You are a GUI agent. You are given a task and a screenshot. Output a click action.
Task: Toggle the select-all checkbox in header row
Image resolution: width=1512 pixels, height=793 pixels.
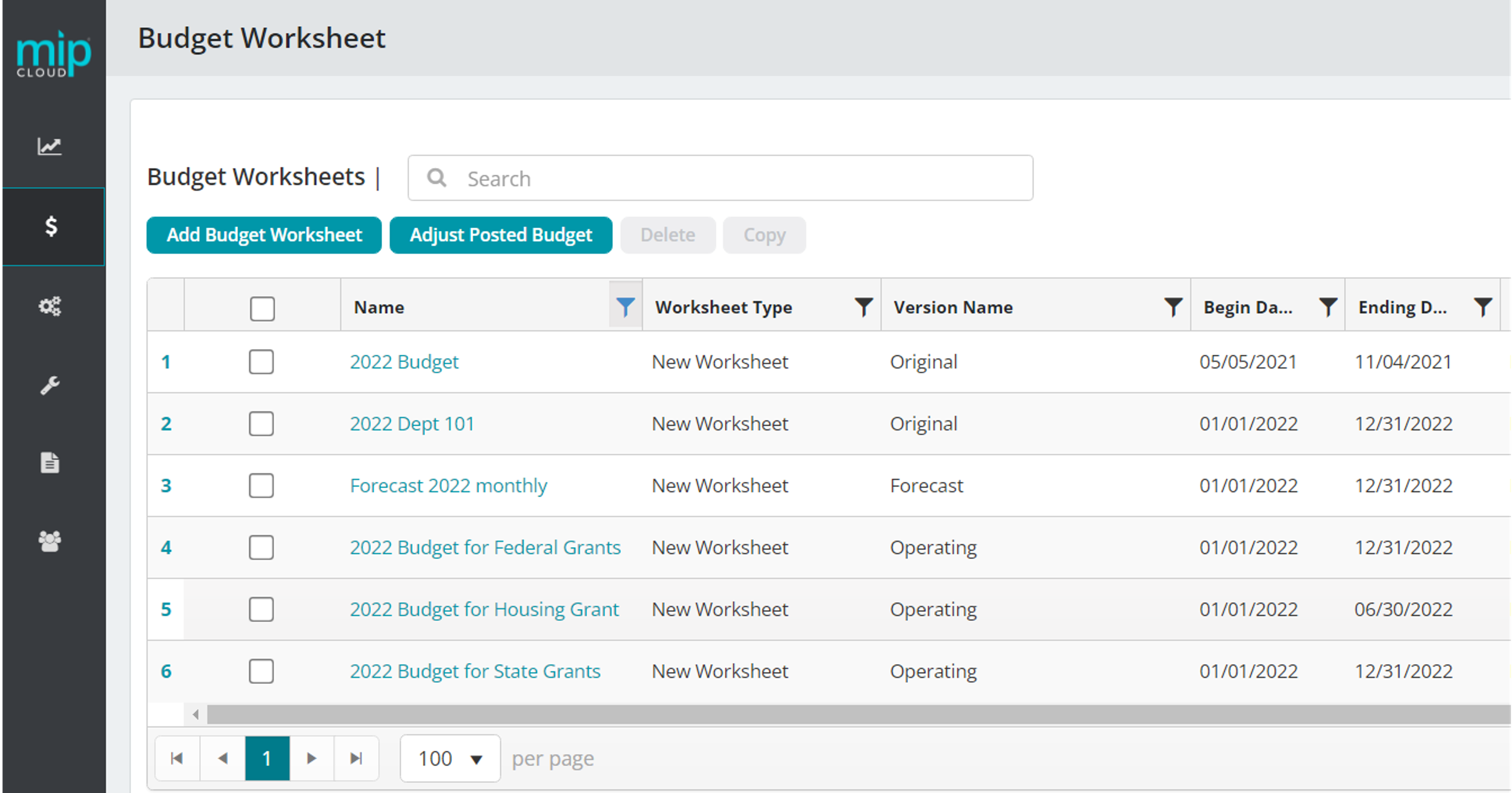[x=262, y=307]
